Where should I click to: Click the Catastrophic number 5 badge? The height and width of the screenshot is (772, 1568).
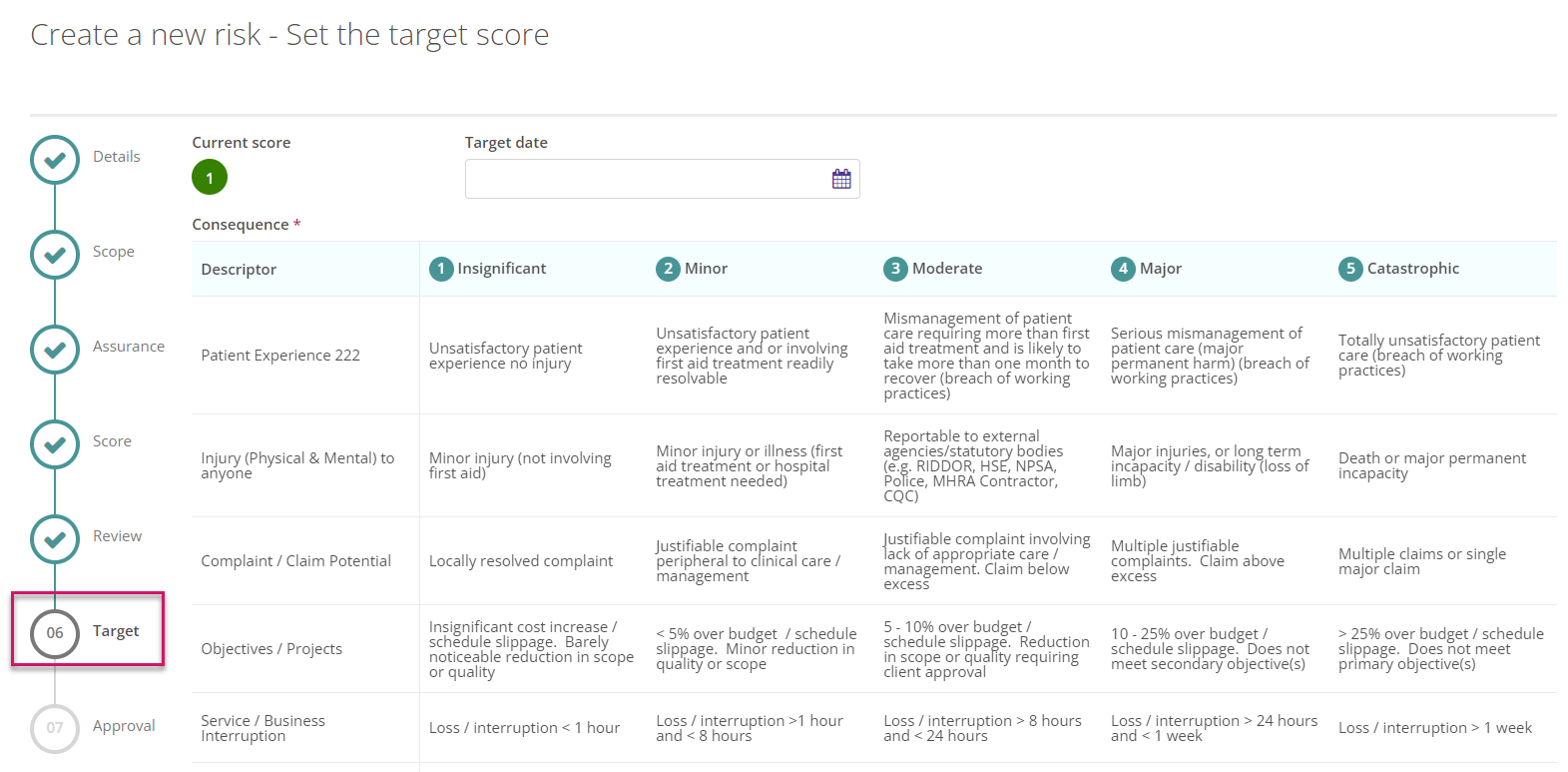tap(1350, 269)
